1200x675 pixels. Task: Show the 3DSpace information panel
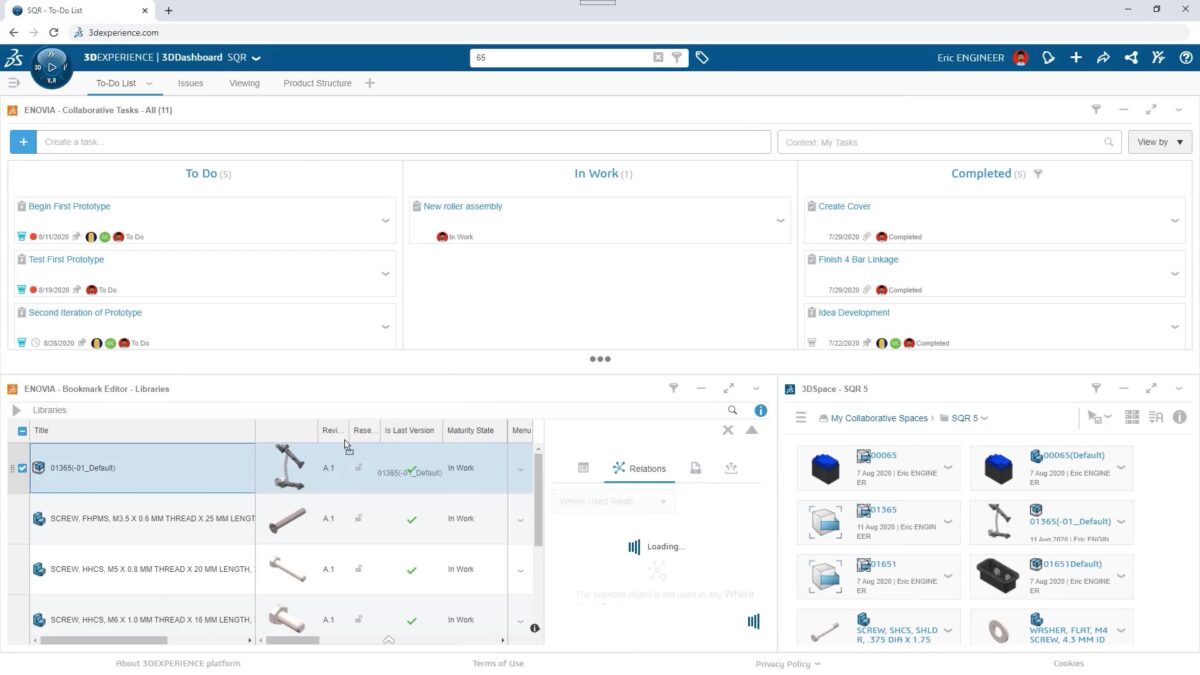pyautogui.click(x=1180, y=417)
